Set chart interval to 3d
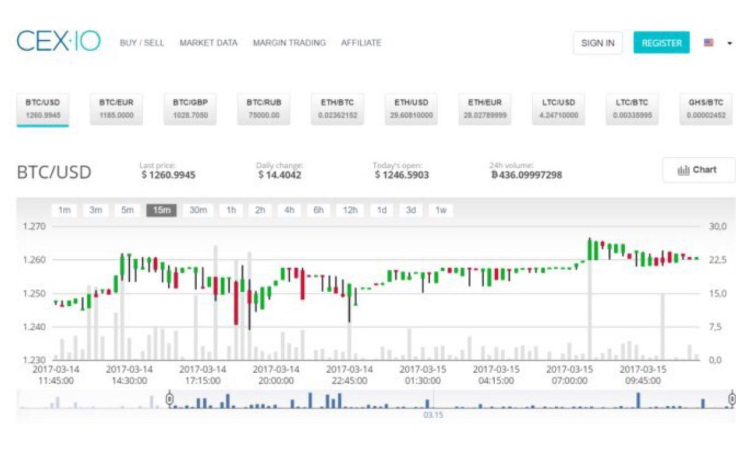 411,210
